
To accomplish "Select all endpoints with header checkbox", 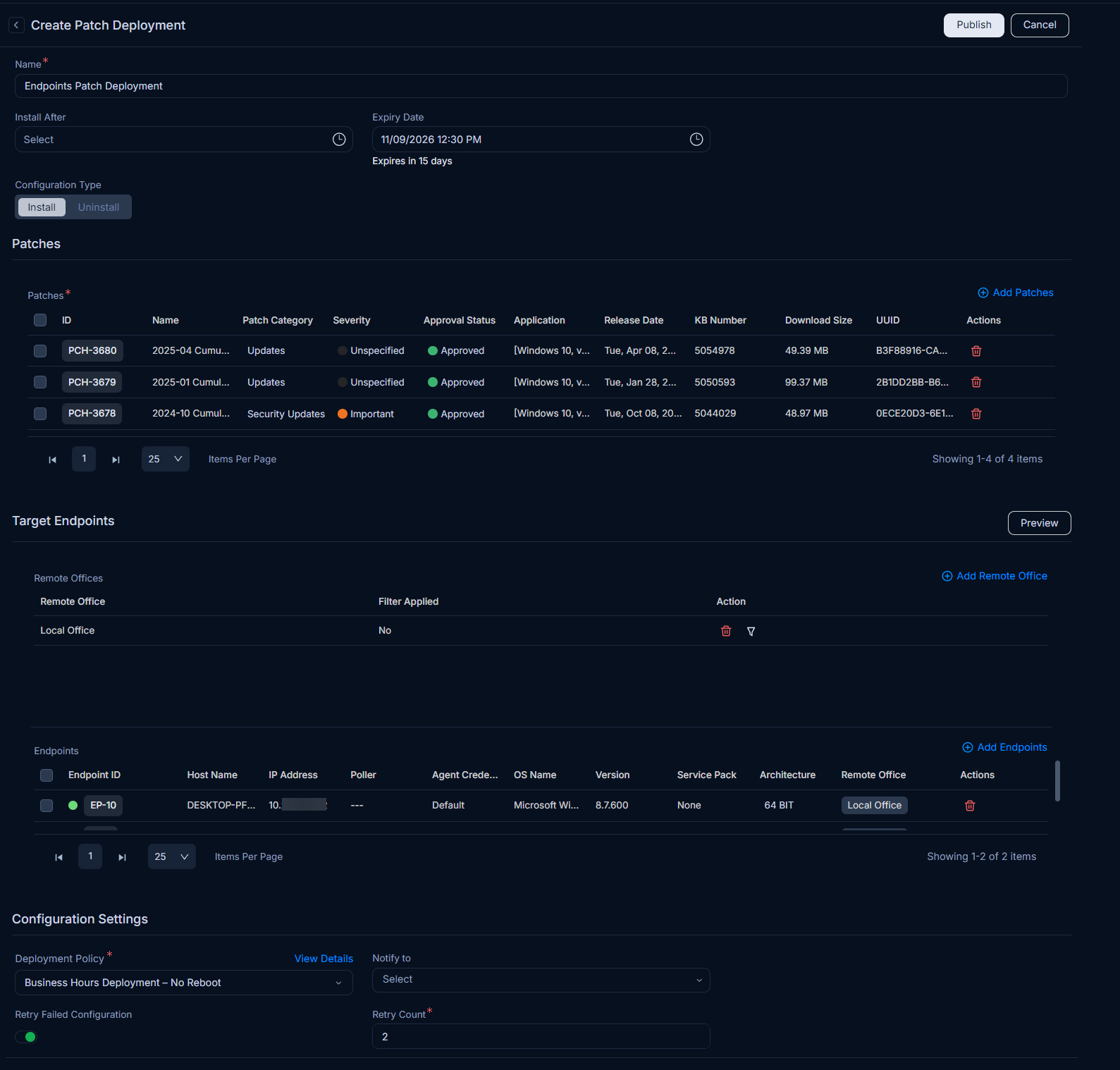I will pyautogui.click(x=47, y=775).
